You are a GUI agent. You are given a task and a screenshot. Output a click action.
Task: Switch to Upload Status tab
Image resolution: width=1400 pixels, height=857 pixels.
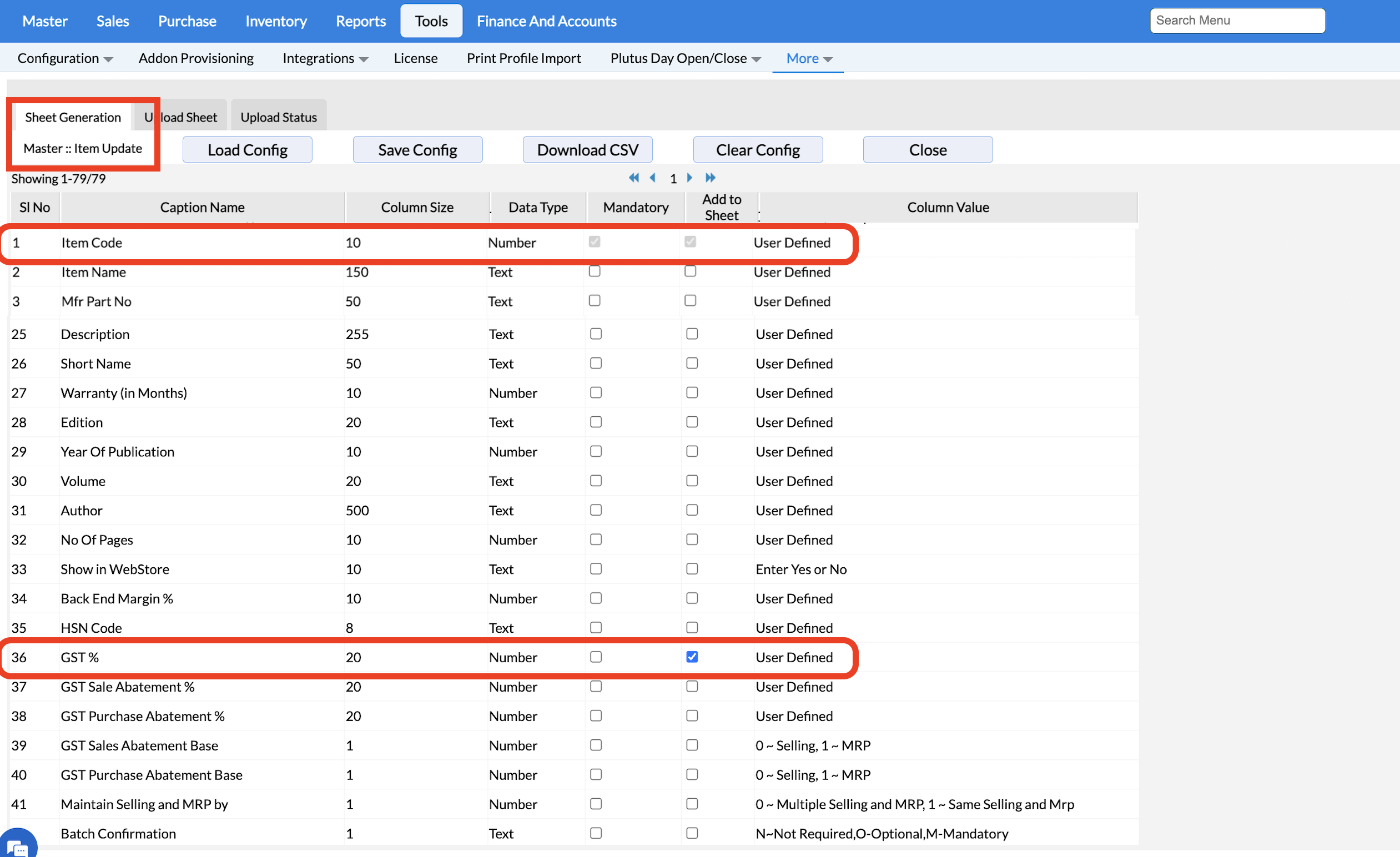[x=279, y=117]
